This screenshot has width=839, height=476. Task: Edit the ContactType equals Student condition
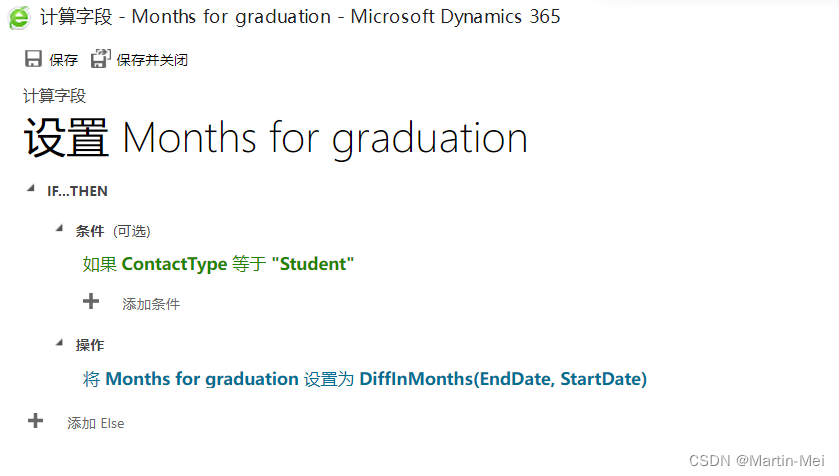[218, 265]
